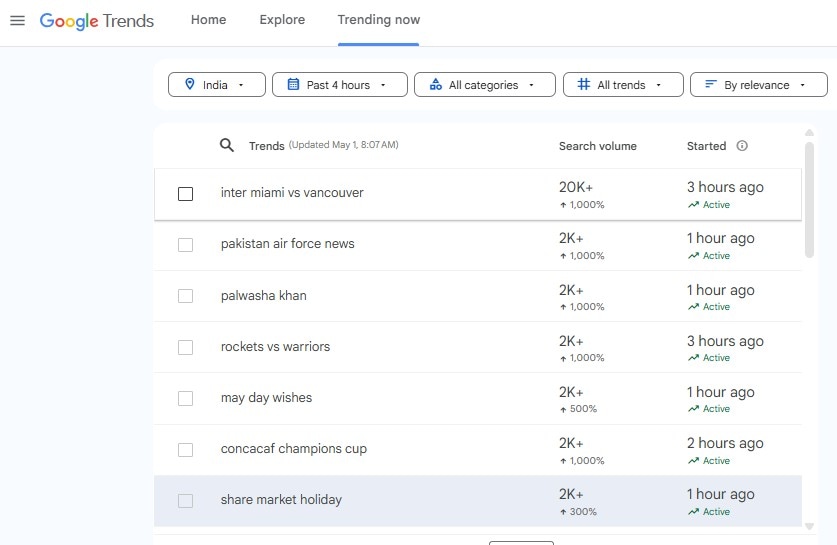Click the info icon next to Started
Image resolution: width=837 pixels, height=545 pixels.
(742, 146)
